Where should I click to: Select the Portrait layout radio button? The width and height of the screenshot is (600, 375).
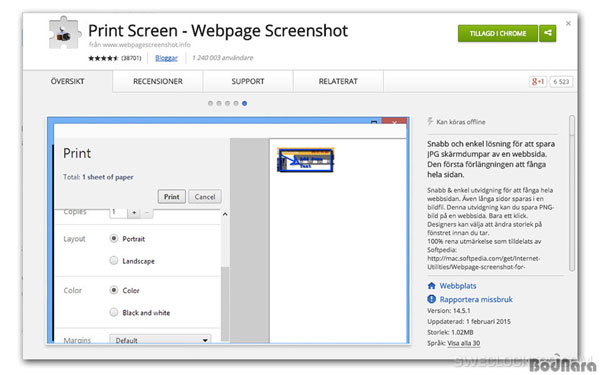[114, 238]
